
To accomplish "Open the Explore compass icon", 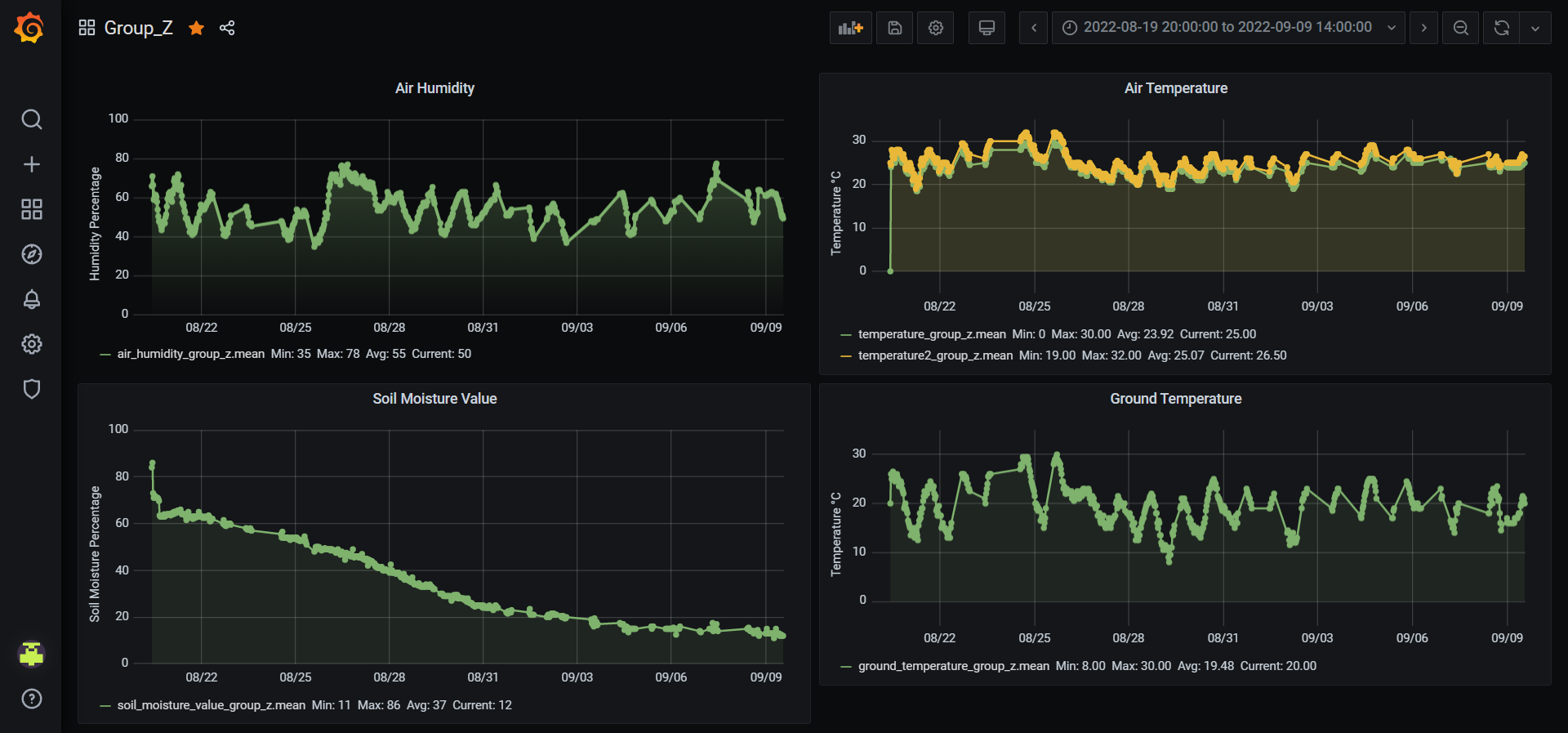I will pos(31,254).
